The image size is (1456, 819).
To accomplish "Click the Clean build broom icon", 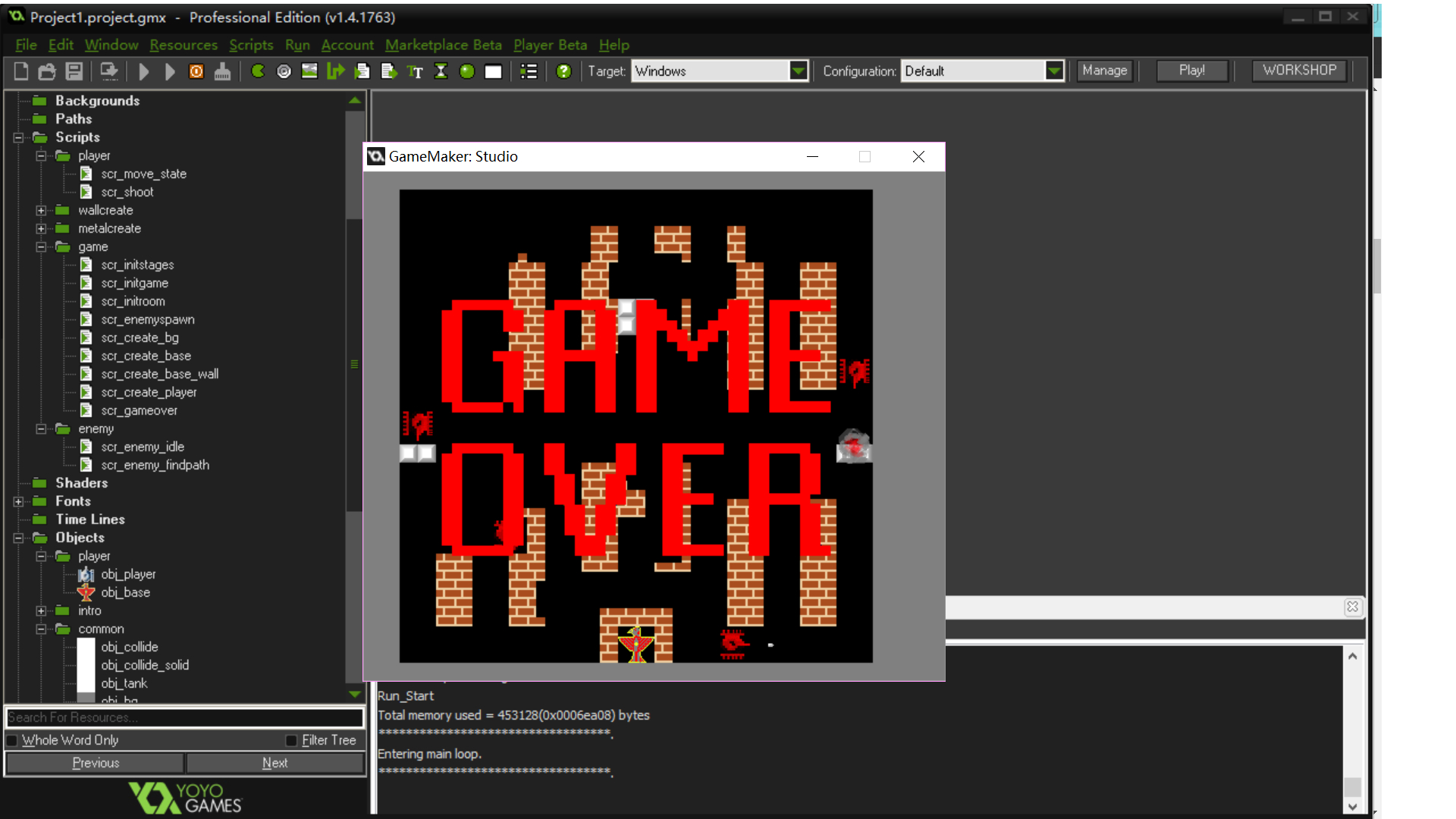I will (222, 71).
